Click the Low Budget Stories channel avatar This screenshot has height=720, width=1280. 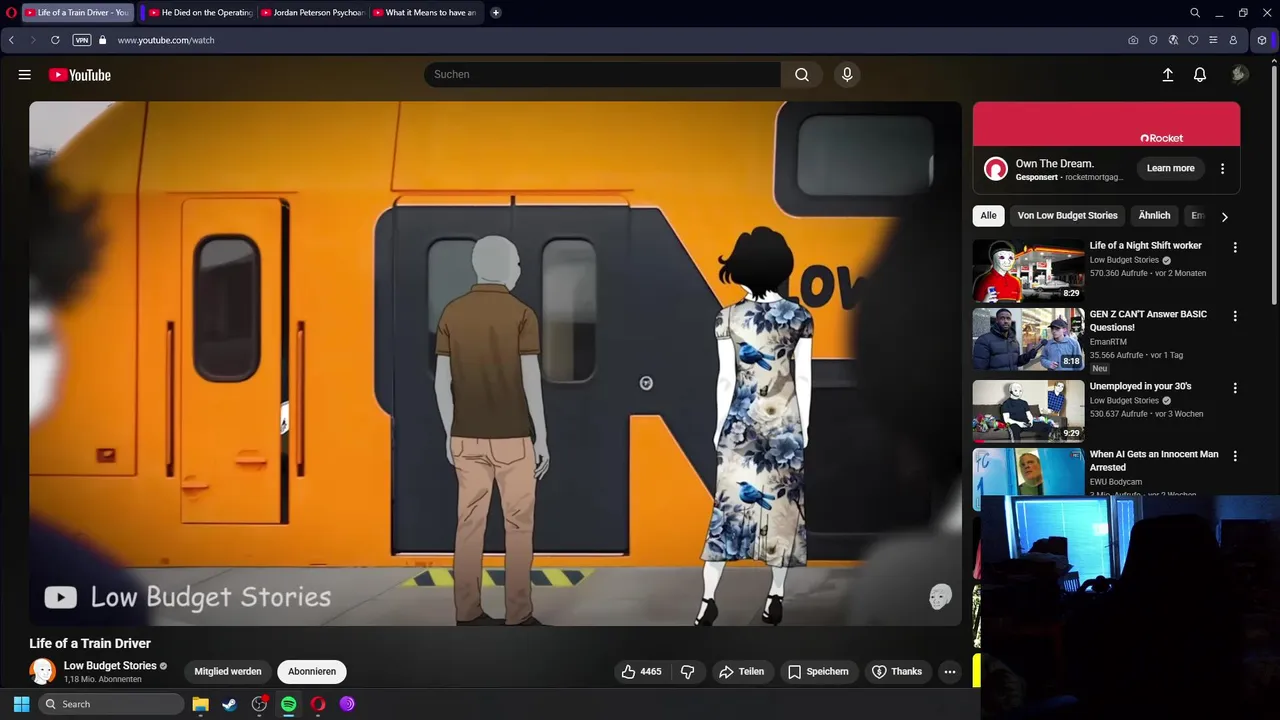pyautogui.click(x=43, y=671)
